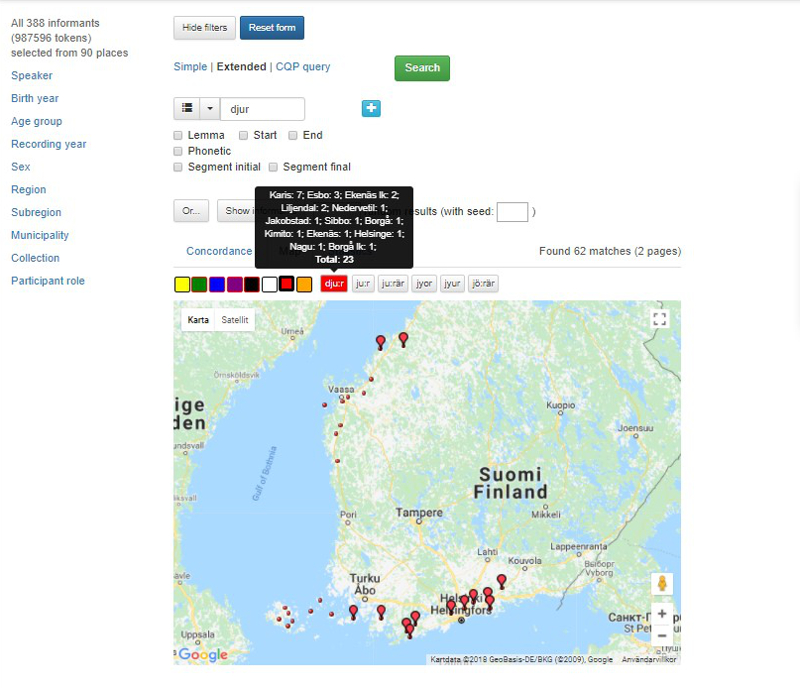Zoom out on the map
The width and height of the screenshot is (800, 688).
click(x=661, y=635)
